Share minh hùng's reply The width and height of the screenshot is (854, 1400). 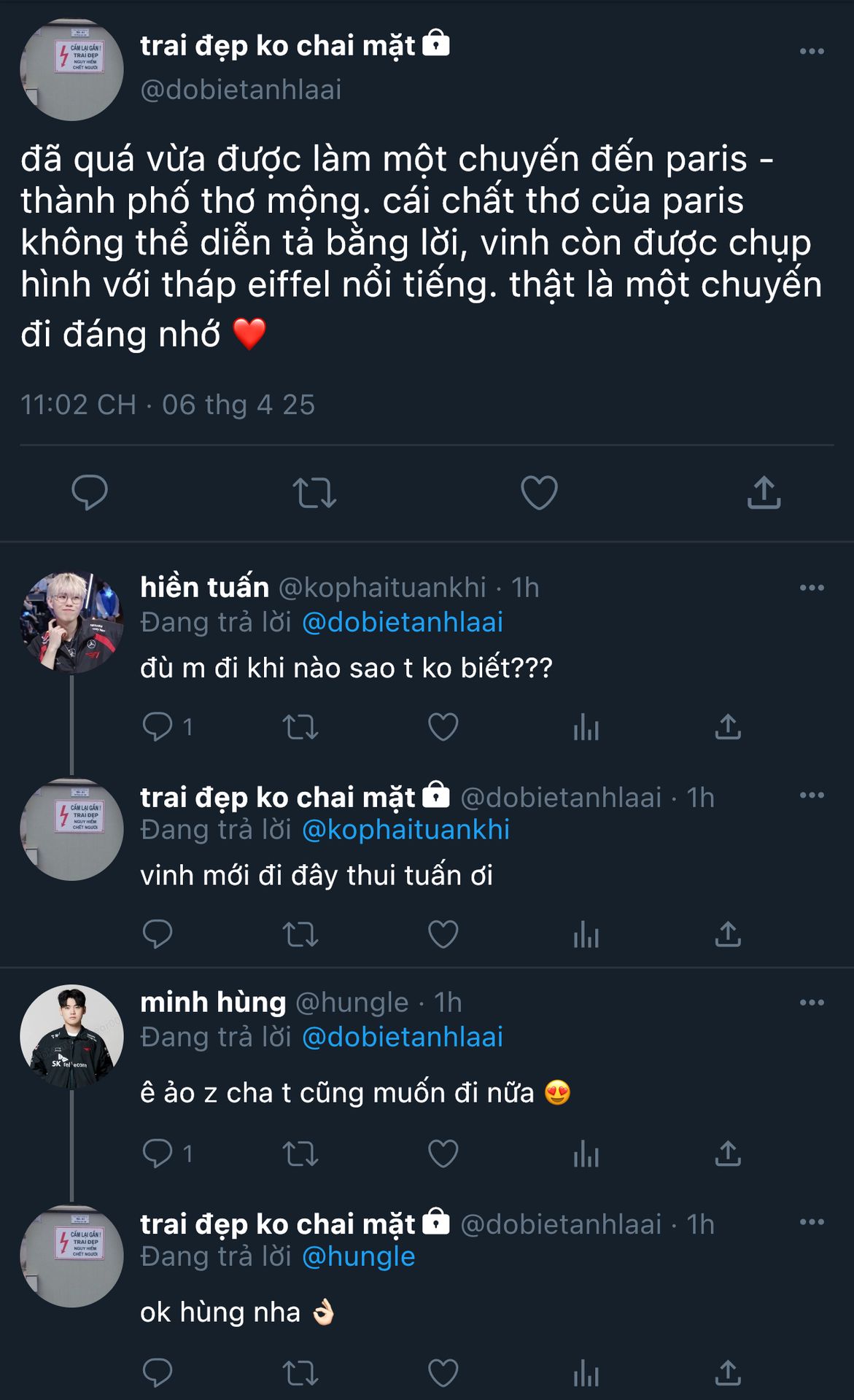[x=728, y=1154]
